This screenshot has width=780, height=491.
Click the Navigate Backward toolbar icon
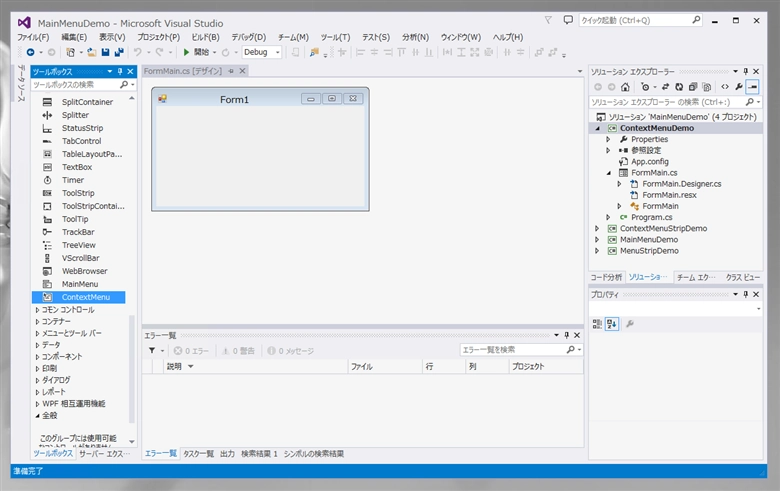coord(30,52)
